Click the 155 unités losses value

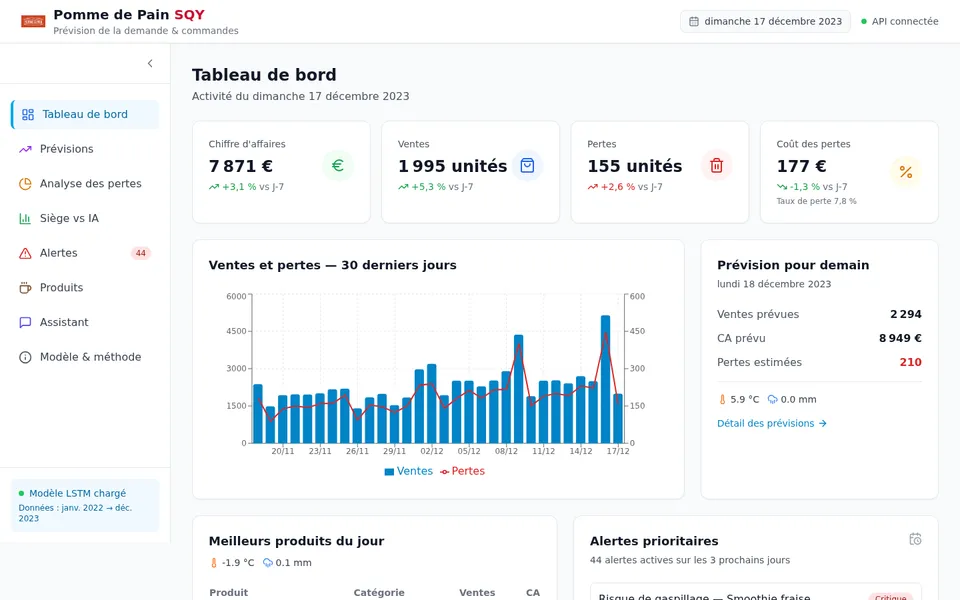tap(634, 166)
